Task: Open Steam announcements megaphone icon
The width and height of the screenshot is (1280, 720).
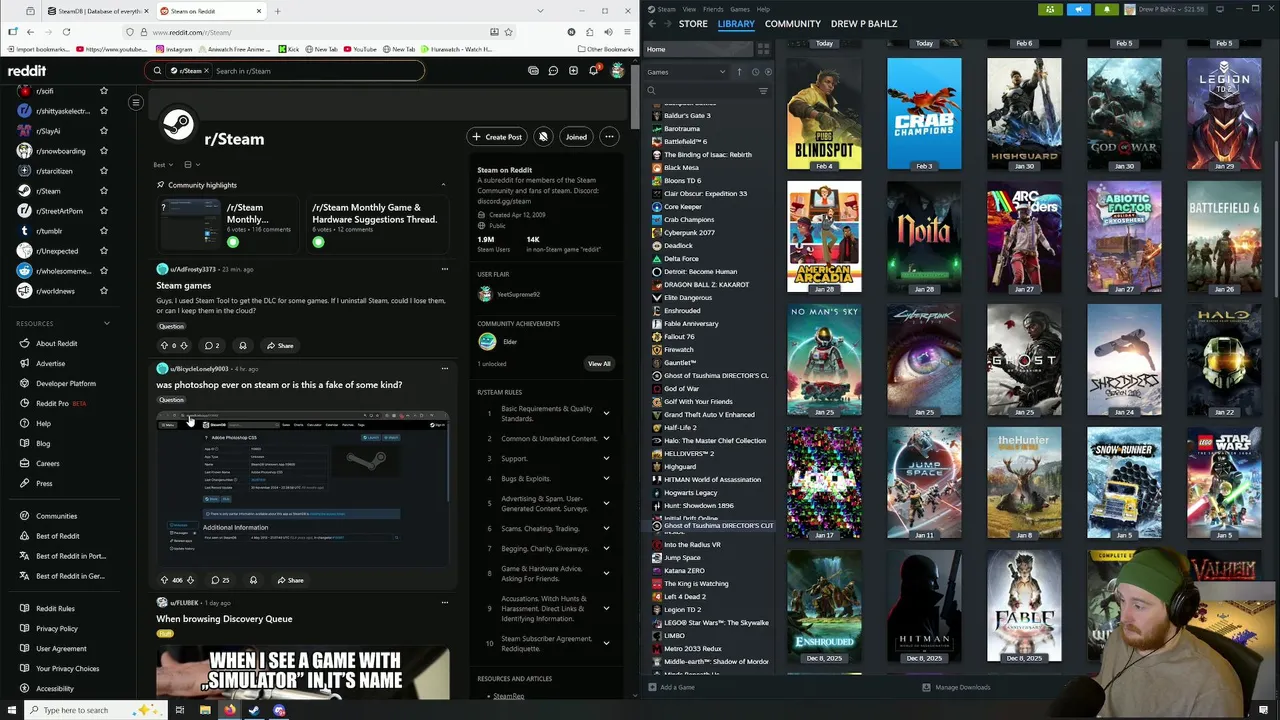Action: (x=1078, y=9)
